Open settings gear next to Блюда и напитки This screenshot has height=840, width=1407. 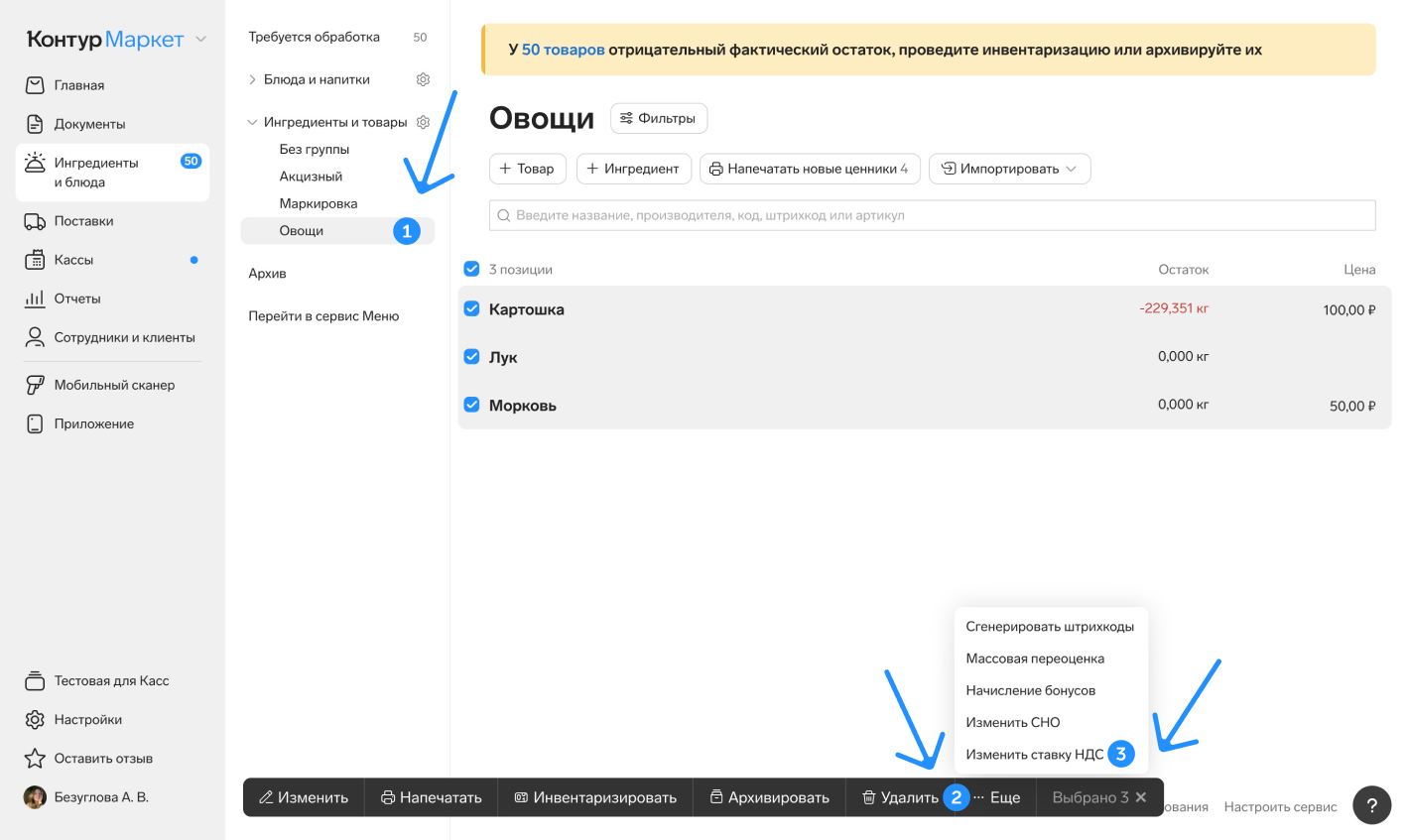click(x=423, y=79)
